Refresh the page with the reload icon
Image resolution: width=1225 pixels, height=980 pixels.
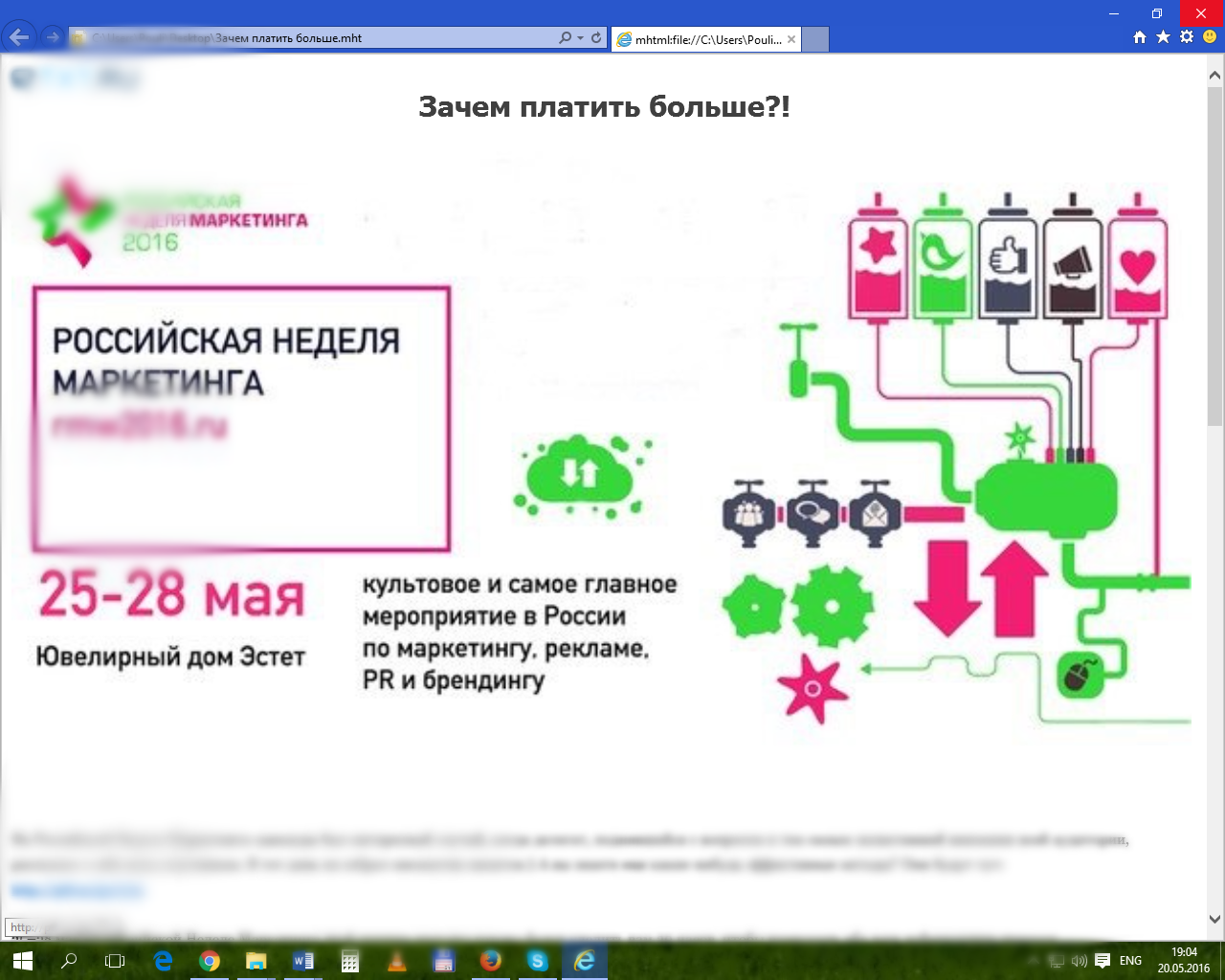tap(596, 38)
